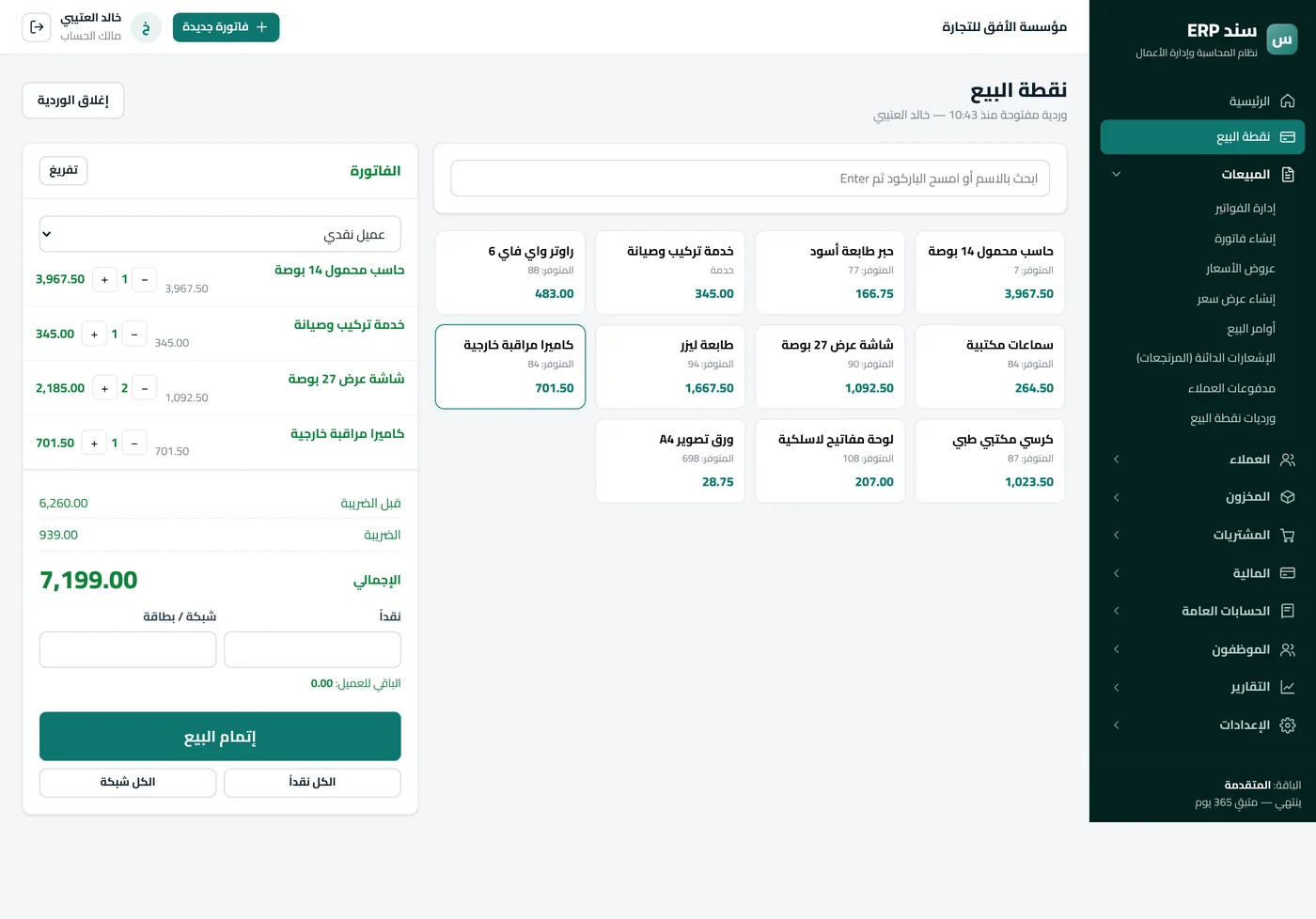Expand the المالية section chevron
Viewport: 1316px width, 919px height.
pos(1116,573)
